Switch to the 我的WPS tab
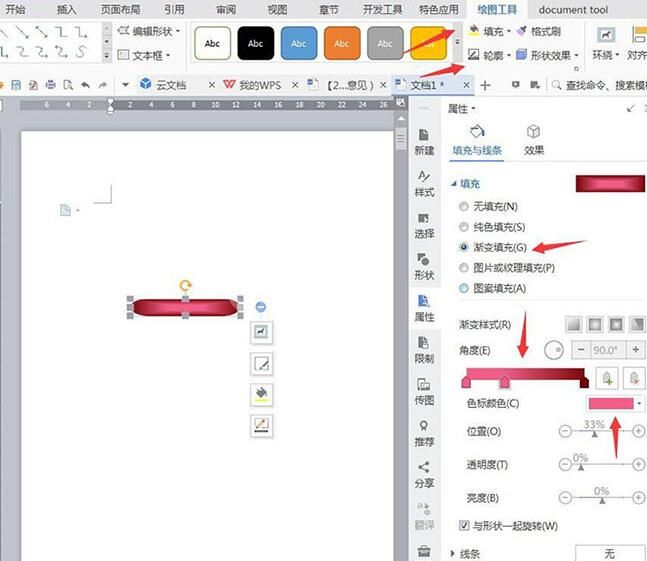 pyautogui.click(x=260, y=85)
